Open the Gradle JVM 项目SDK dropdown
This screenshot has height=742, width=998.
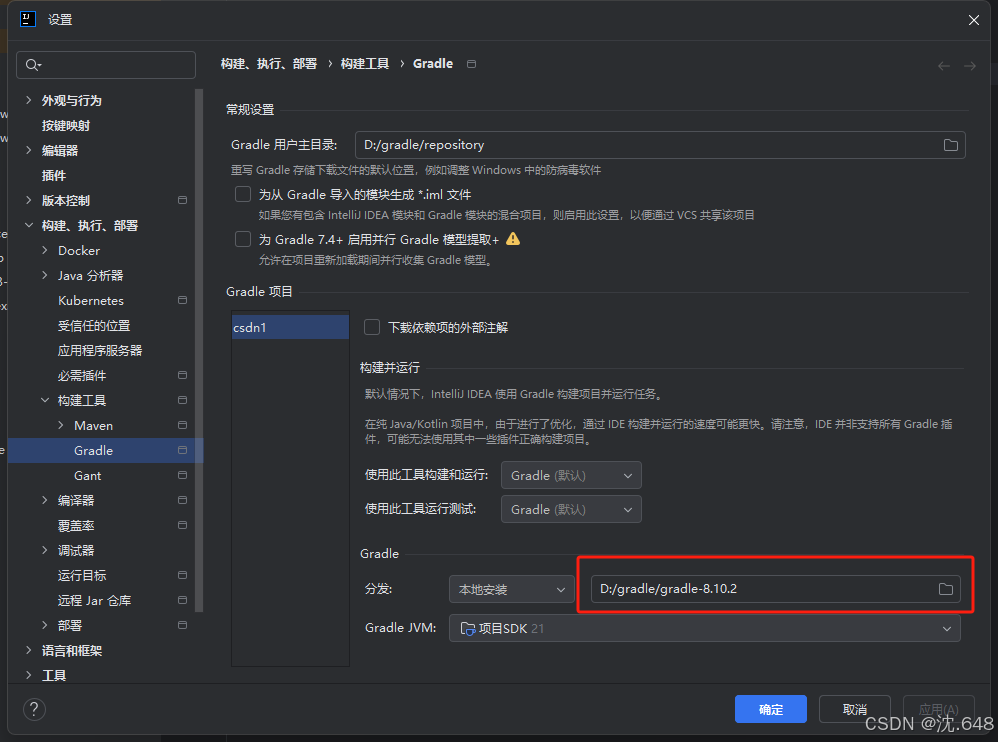[x=705, y=628]
